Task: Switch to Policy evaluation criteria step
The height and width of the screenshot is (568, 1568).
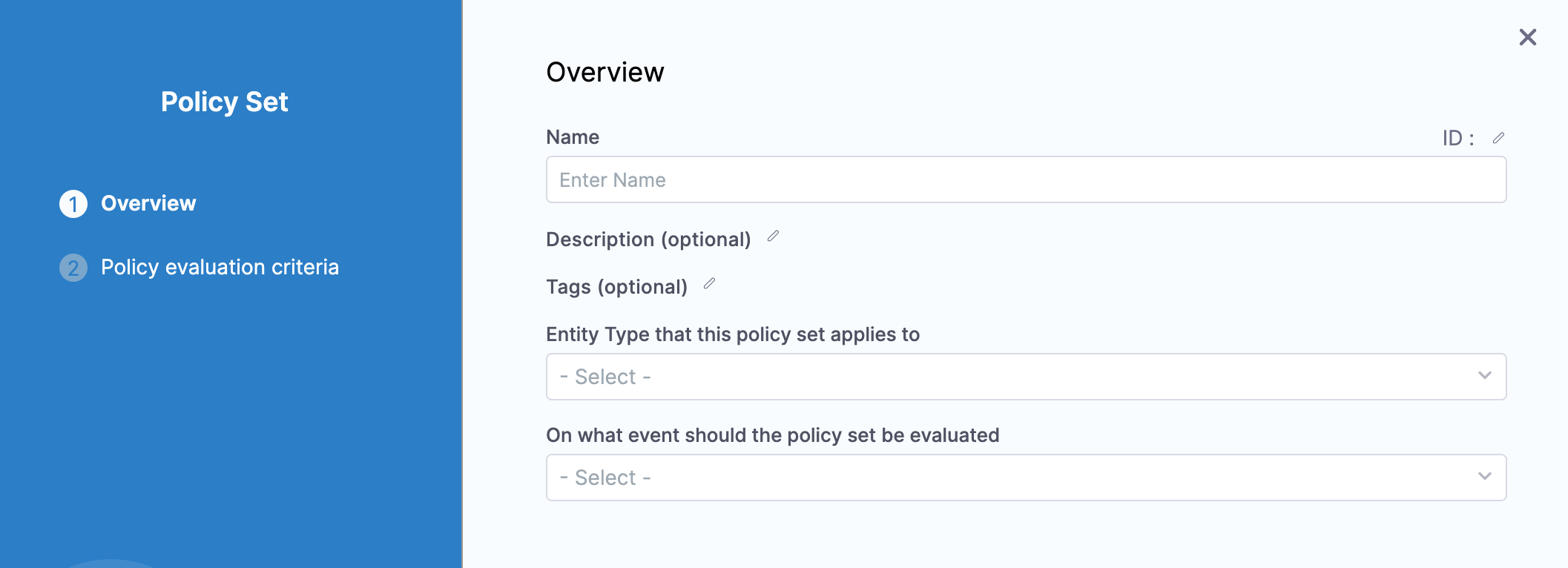Action: pos(220,267)
